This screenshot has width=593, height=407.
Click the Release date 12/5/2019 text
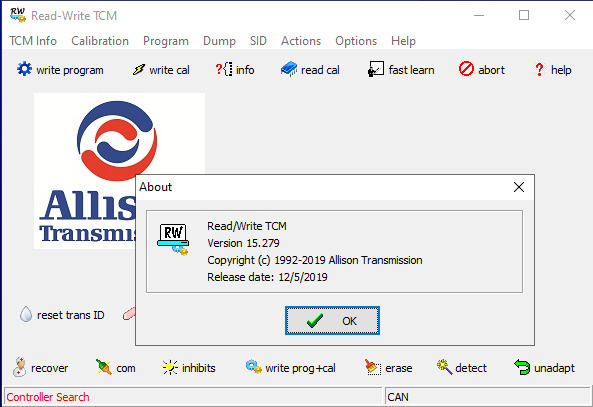click(x=267, y=277)
